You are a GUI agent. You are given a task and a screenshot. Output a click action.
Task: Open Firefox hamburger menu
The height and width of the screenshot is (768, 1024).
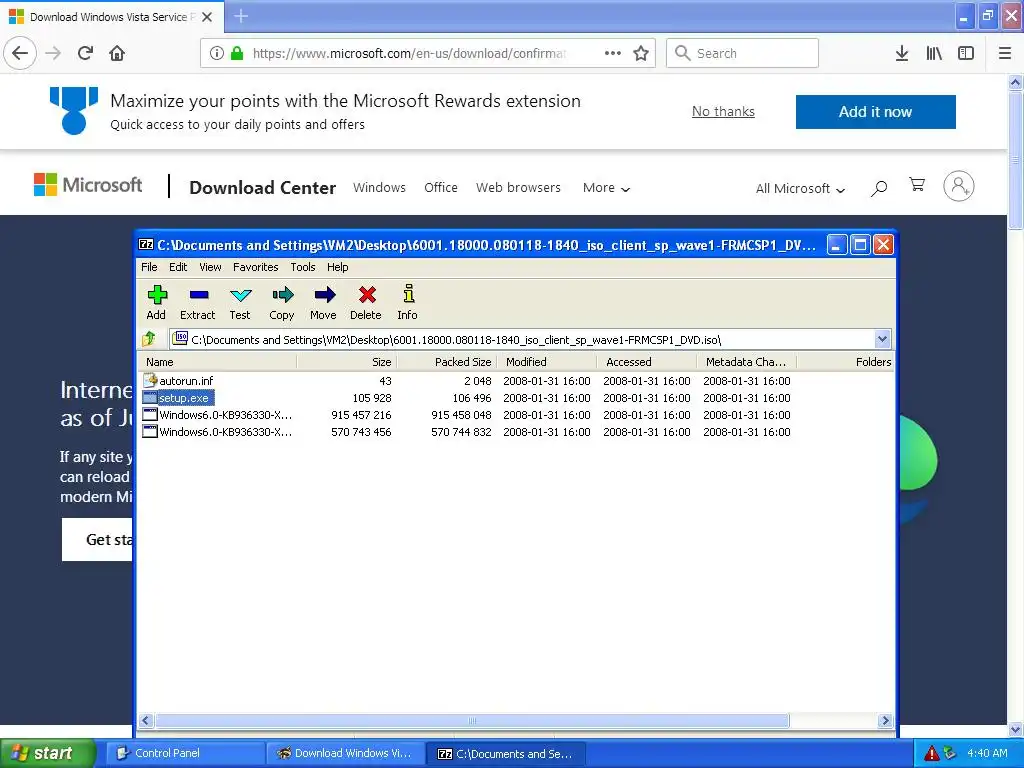click(x=1004, y=53)
